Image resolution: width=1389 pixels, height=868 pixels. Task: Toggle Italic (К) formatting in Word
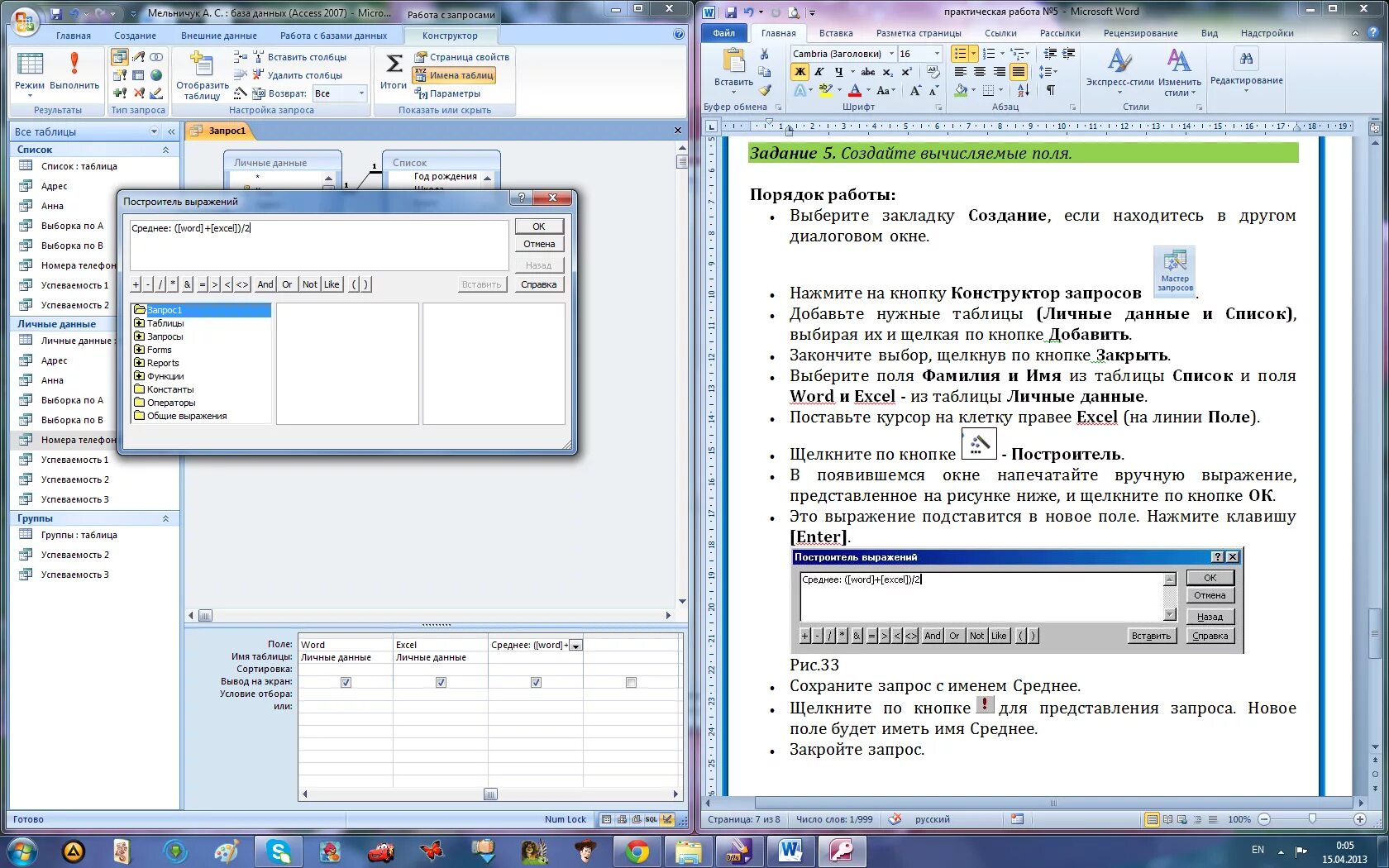(819, 72)
